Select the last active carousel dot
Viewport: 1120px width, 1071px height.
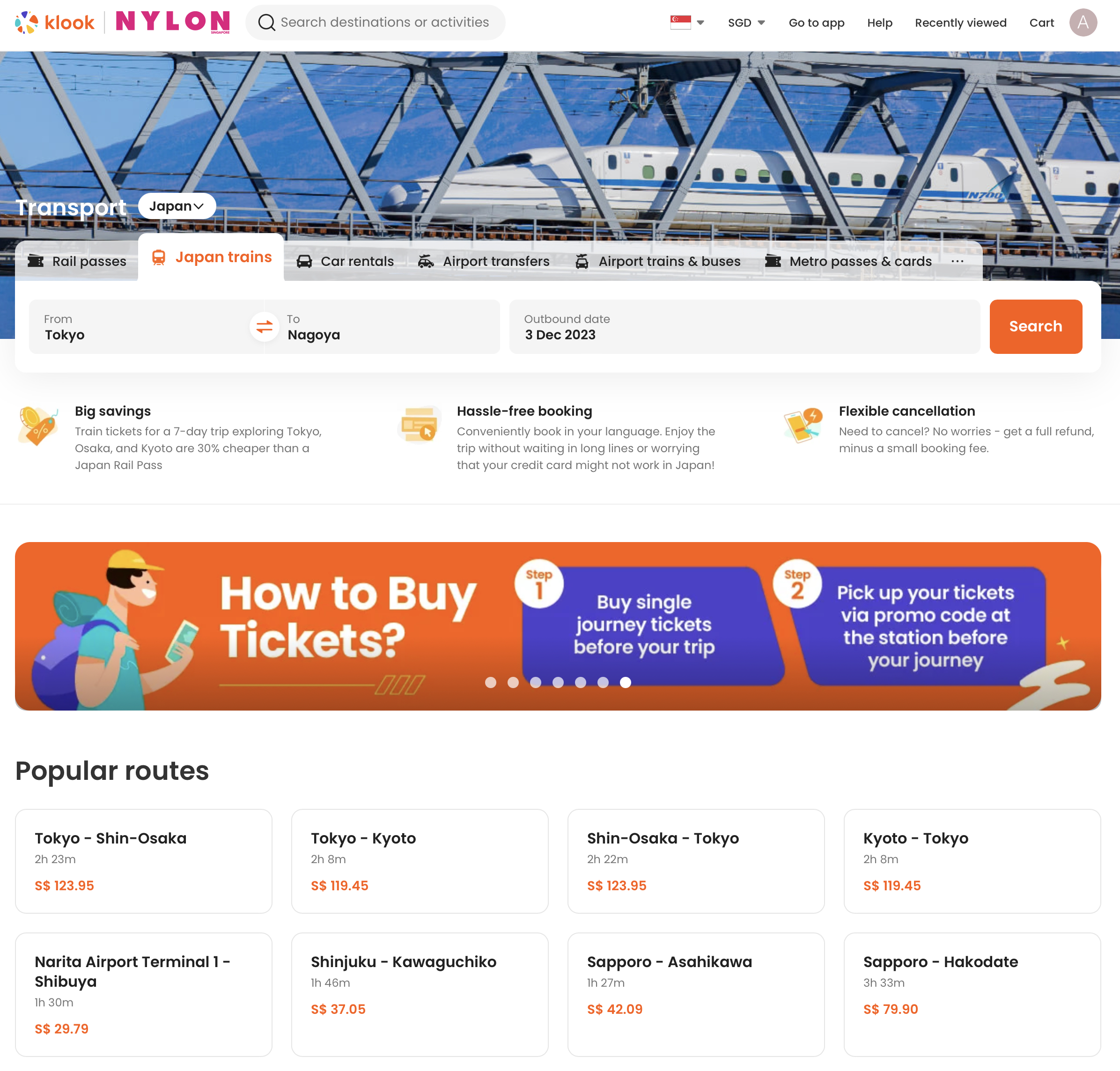tap(626, 683)
